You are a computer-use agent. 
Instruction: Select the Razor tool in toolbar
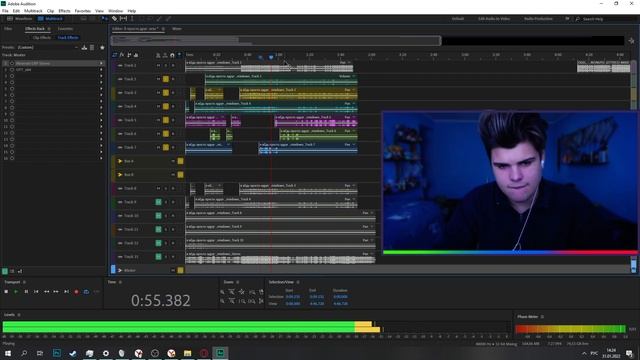[x=114, y=18]
